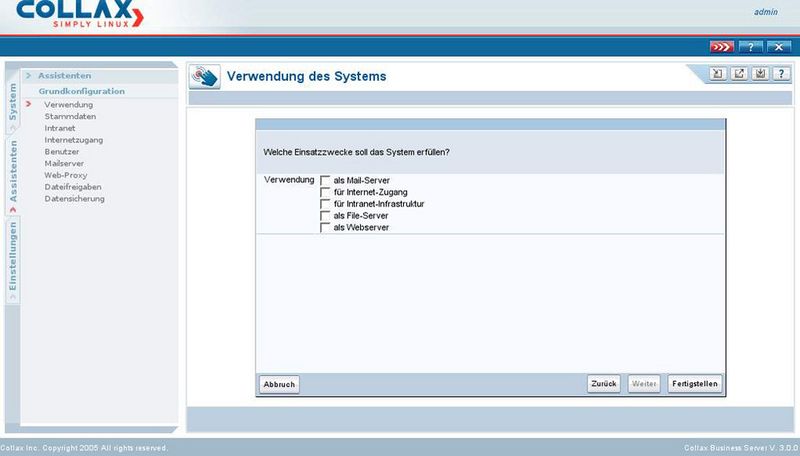Go to the Verwendung wizard step
Viewport: 800px width, 456px height.
68,105
